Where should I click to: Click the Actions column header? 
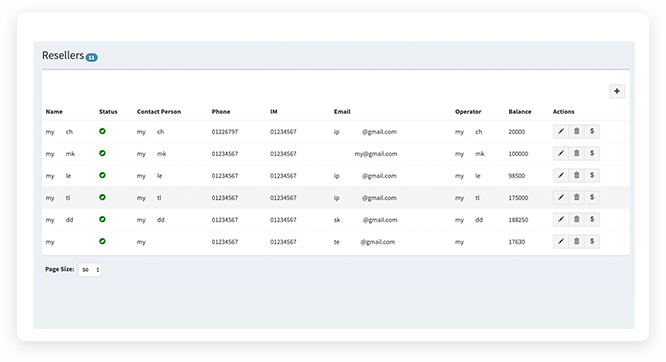pos(564,112)
